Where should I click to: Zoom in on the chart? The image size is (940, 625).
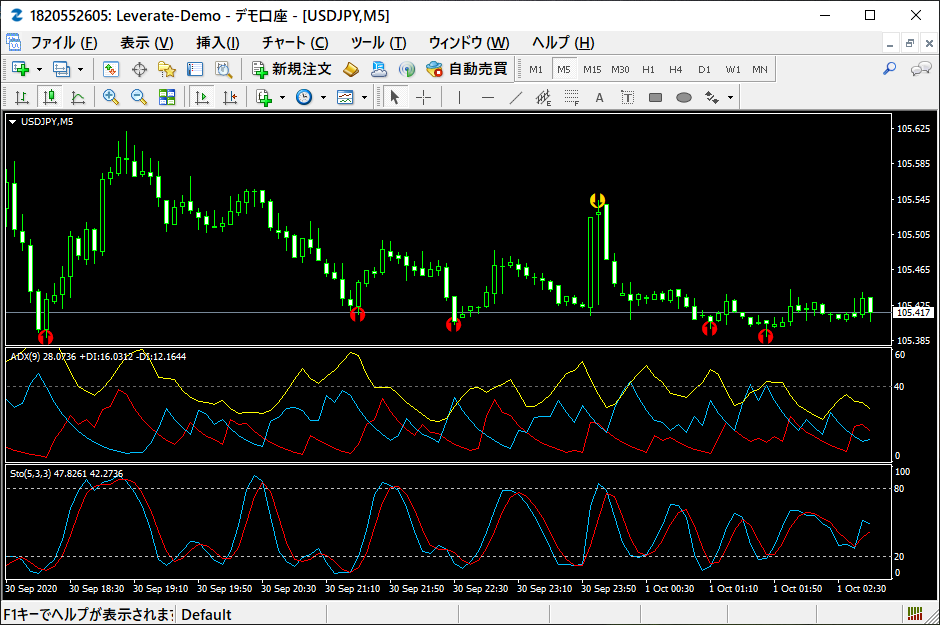(x=110, y=97)
